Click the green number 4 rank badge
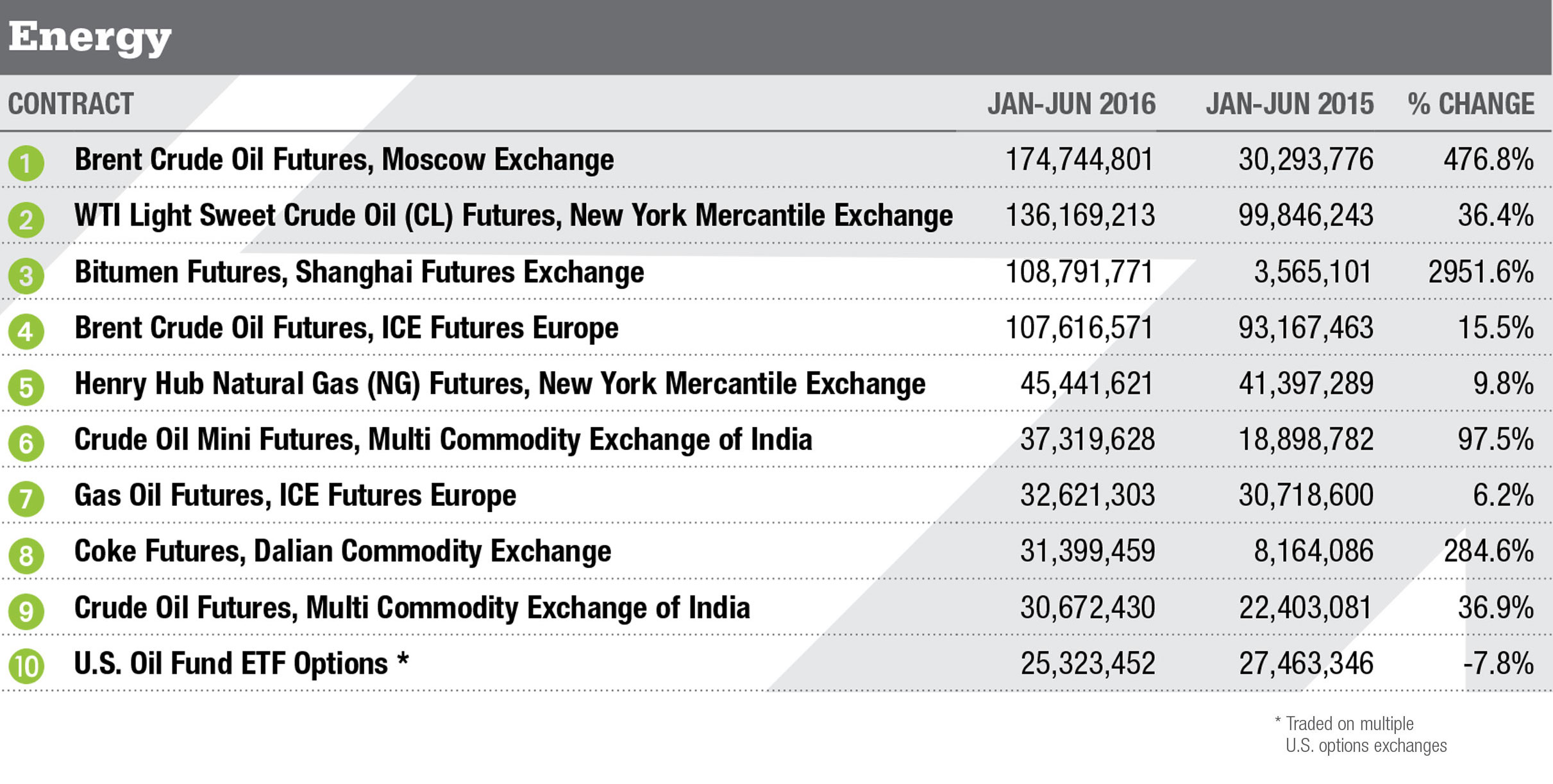Viewport: 1553px width, 784px height. pos(26,331)
